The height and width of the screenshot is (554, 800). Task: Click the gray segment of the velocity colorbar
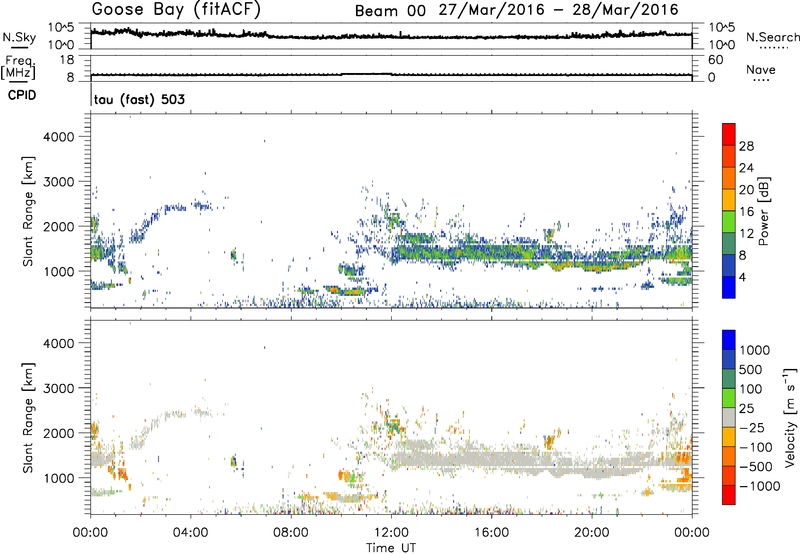pyautogui.click(x=729, y=417)
